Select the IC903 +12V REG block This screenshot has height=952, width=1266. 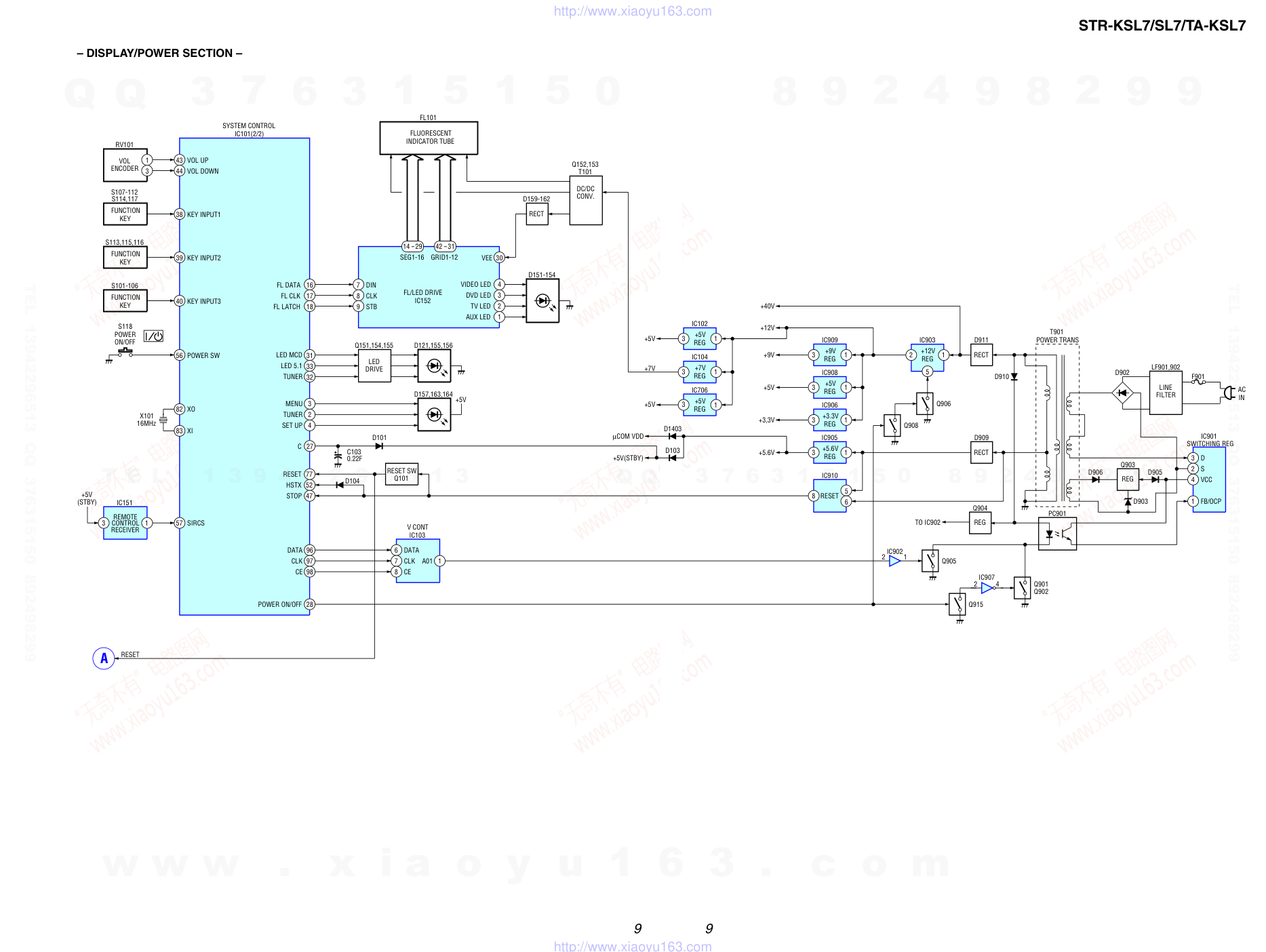tap(928, 358)
